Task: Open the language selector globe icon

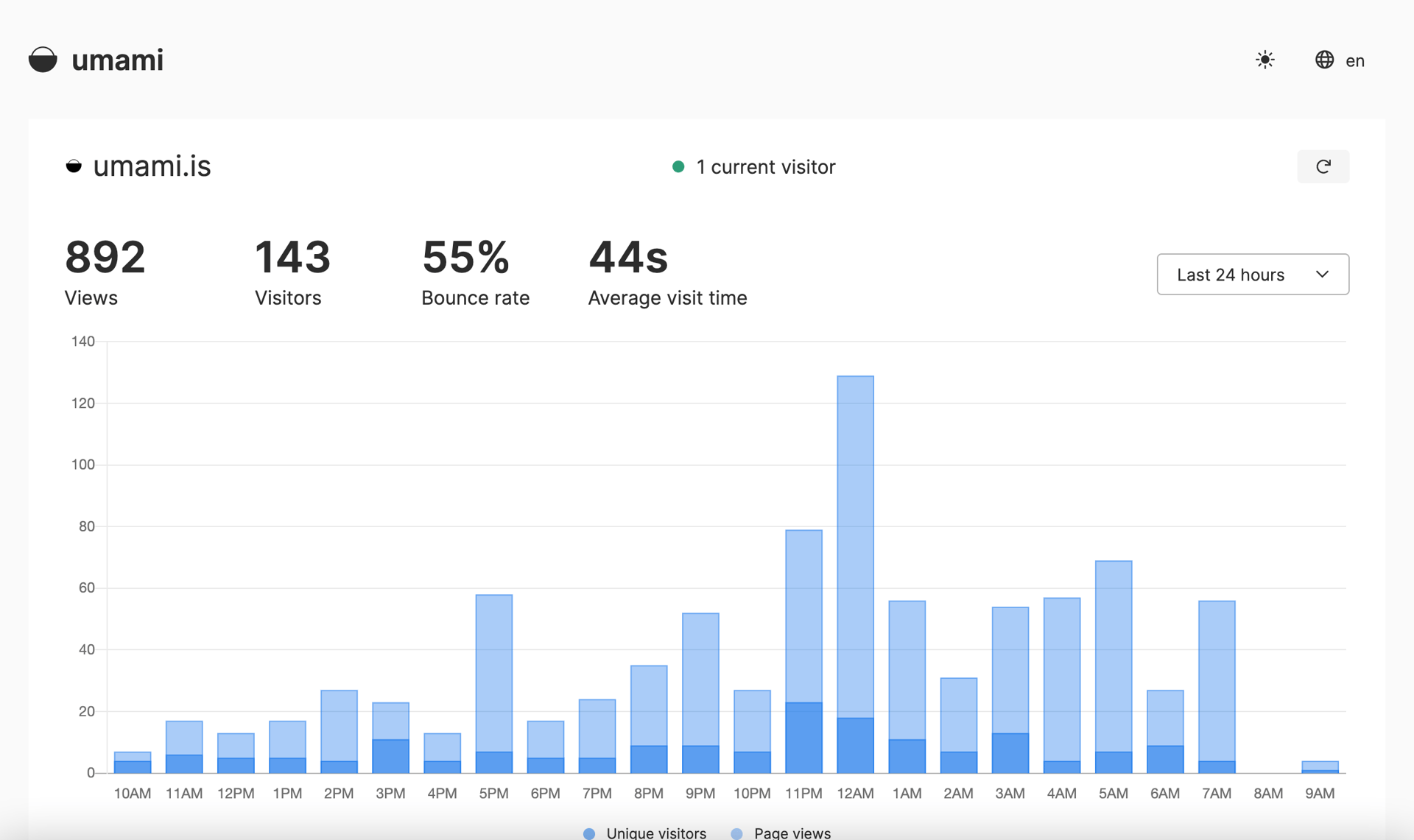Action: 1324,60
